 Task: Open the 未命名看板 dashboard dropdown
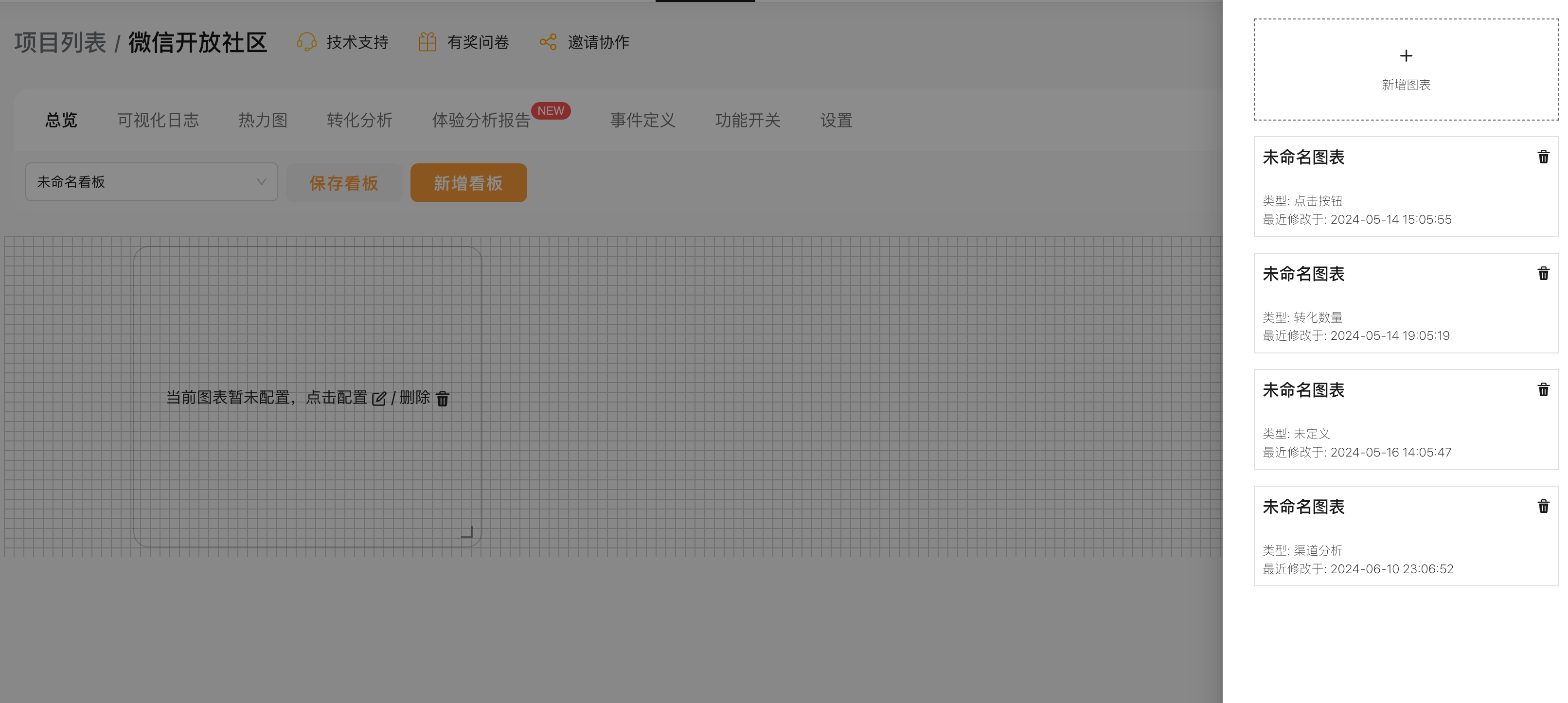[152, 182]
